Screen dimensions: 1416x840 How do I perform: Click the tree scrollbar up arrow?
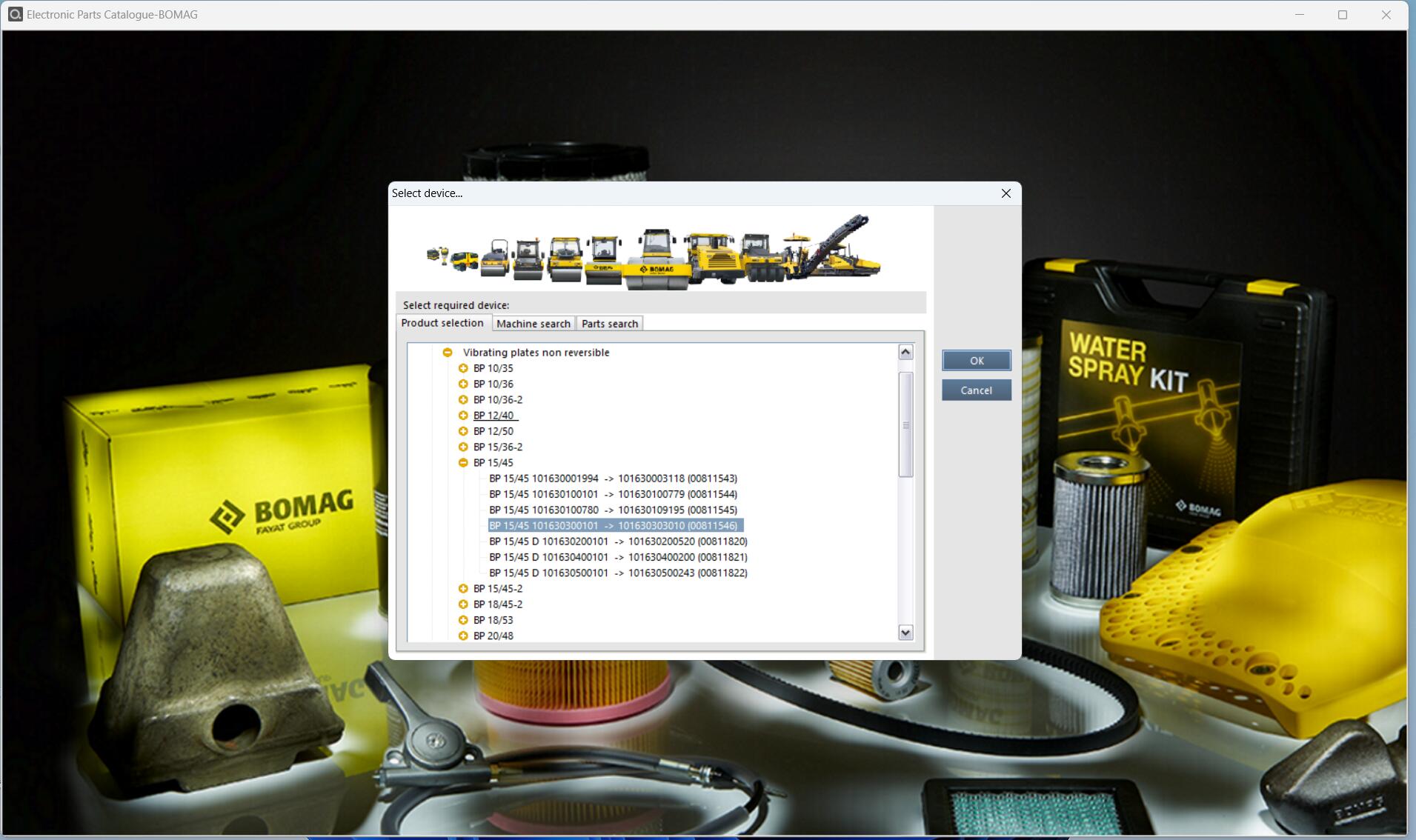tap(905, 352)
